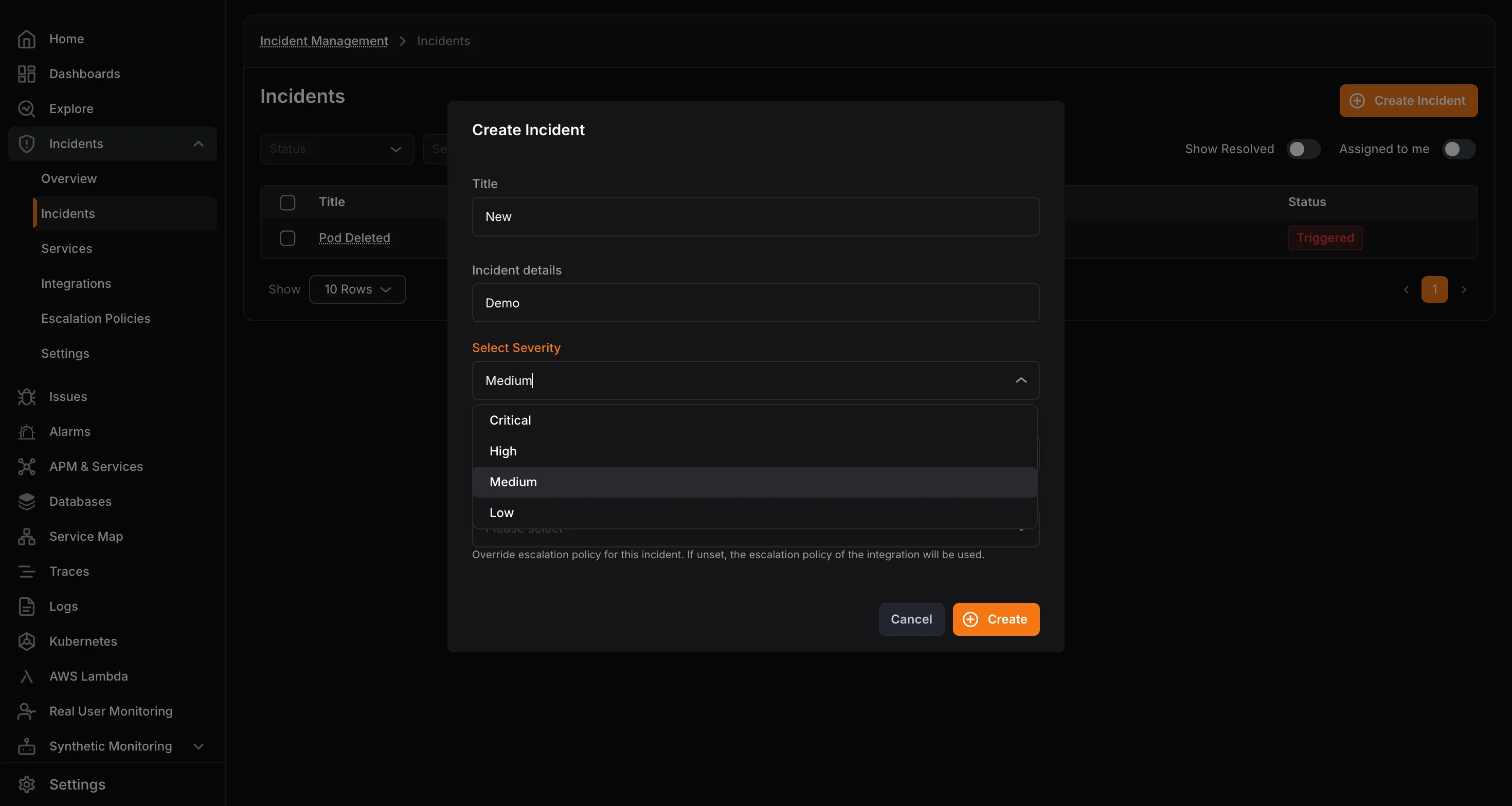Image resolution: width=1512 pixels, height=806 pixels.
Task: Click Cancel button in Create Incident dialog
Action: [x=911, y=619]
